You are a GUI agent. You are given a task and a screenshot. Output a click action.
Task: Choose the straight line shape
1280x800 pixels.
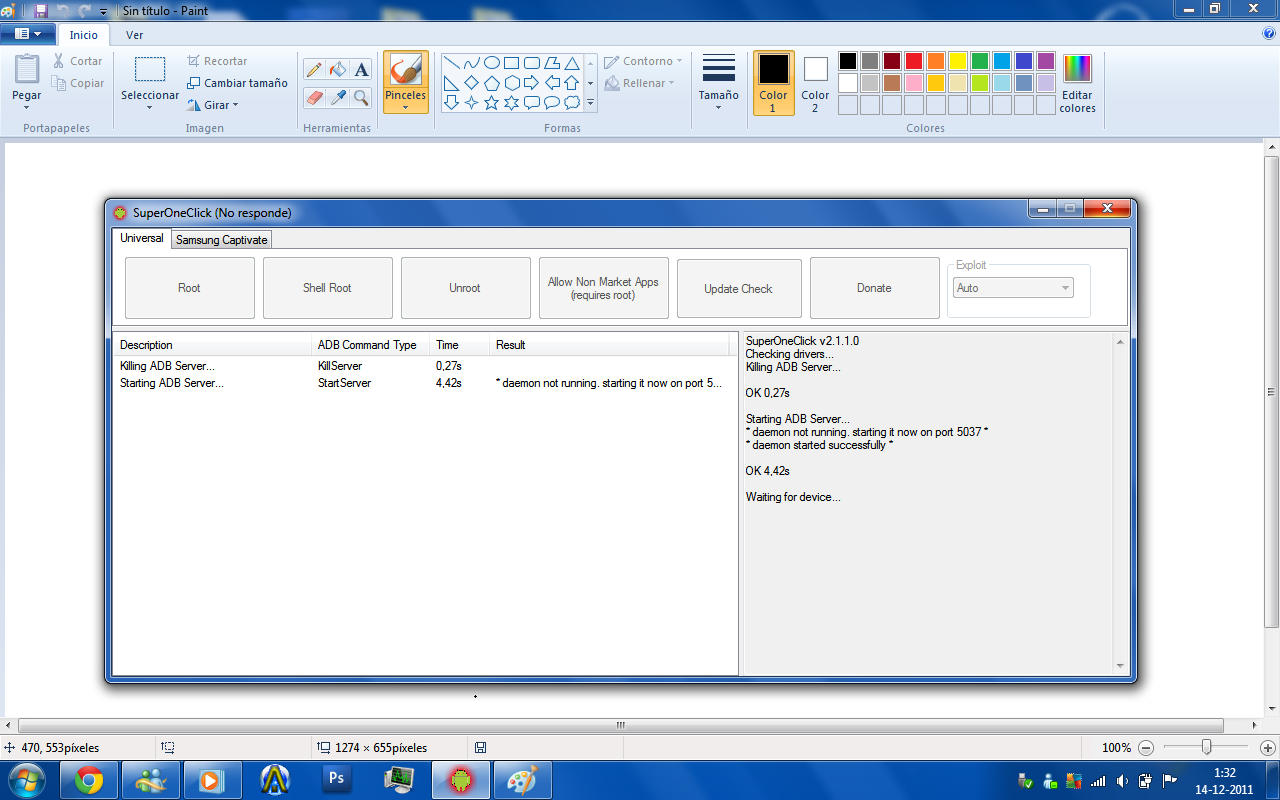(x=451, y=63)
